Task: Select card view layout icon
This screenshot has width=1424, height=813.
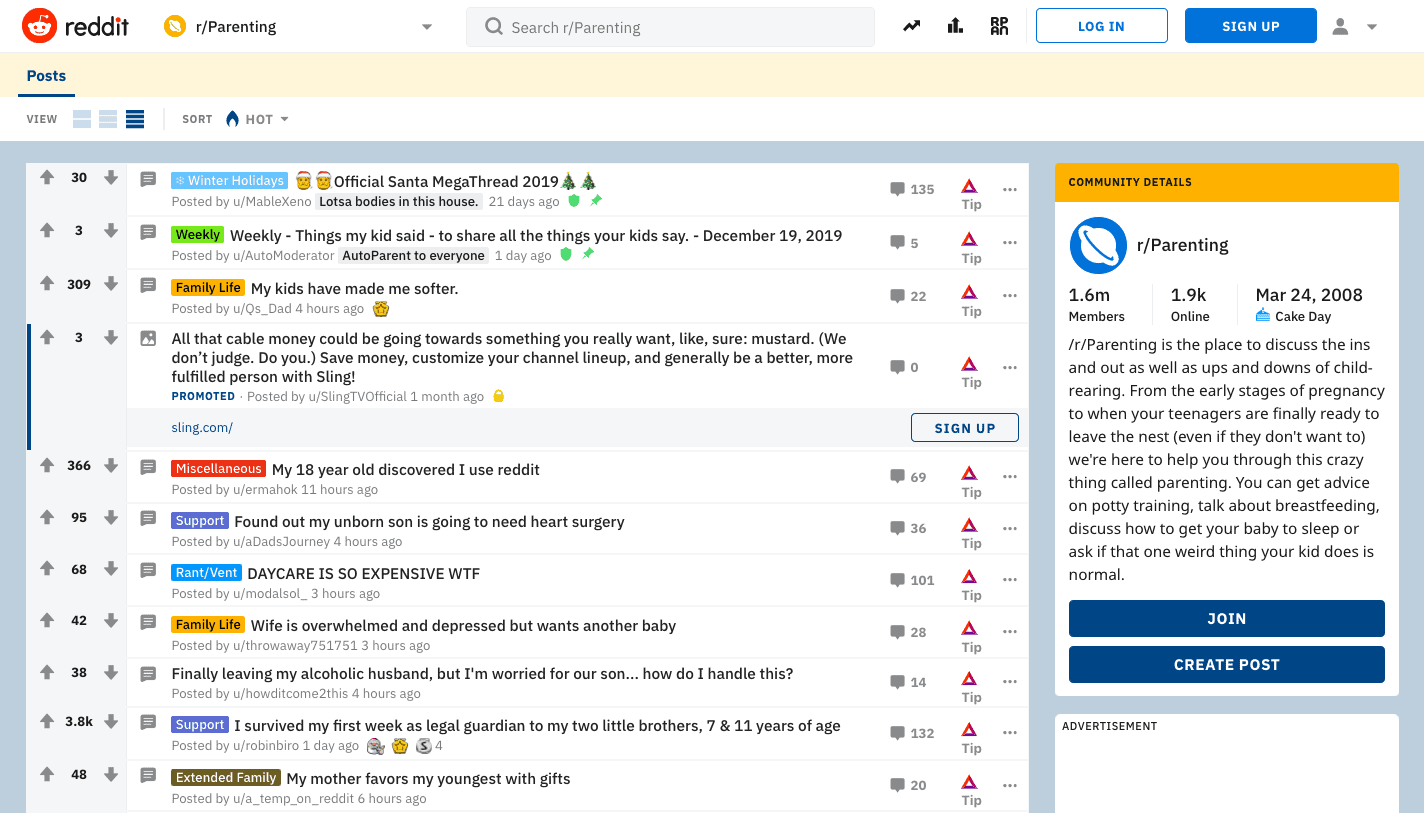Action: (x=82, y=119)
